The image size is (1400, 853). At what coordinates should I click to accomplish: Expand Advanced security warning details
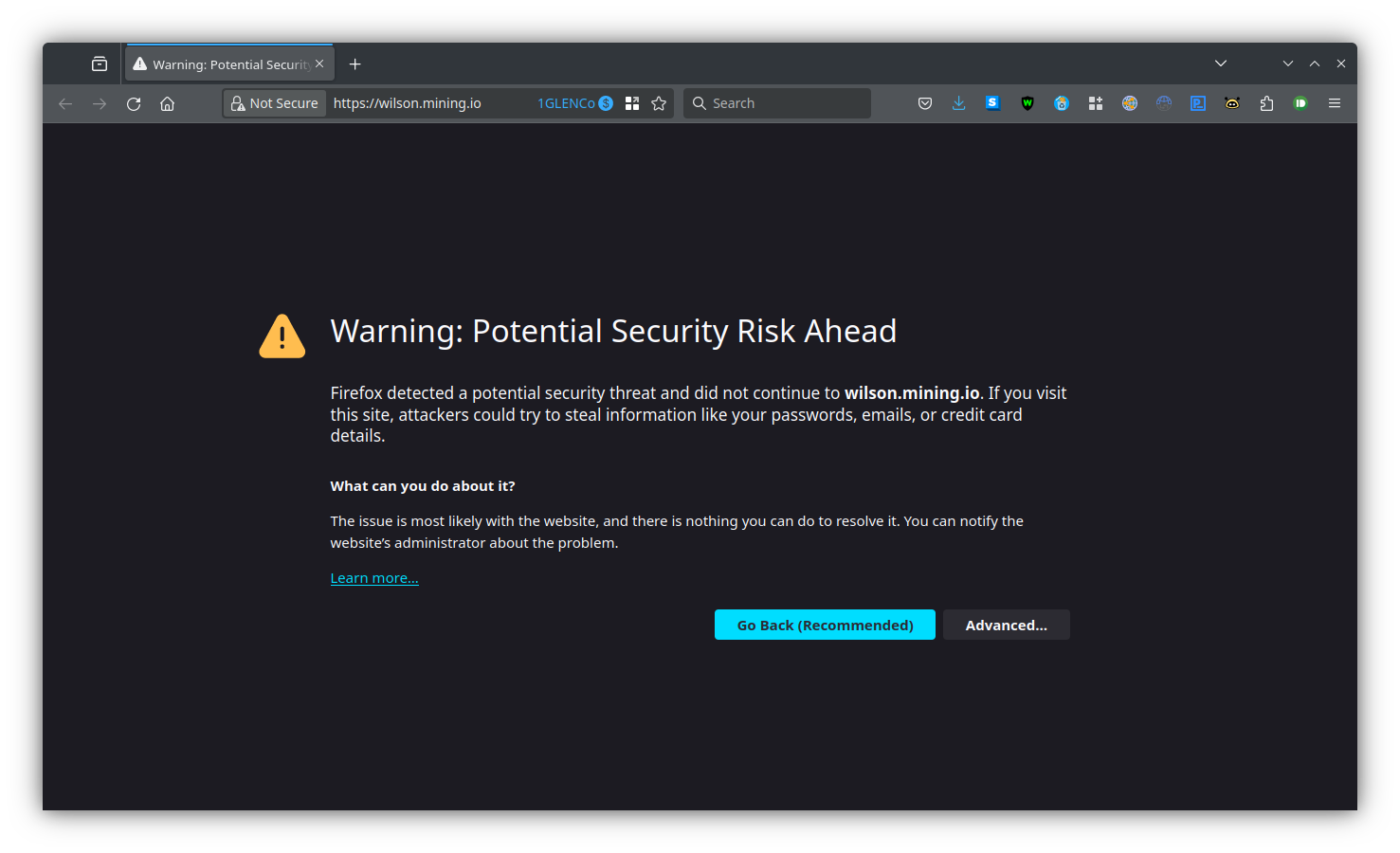coord(1006,626)
